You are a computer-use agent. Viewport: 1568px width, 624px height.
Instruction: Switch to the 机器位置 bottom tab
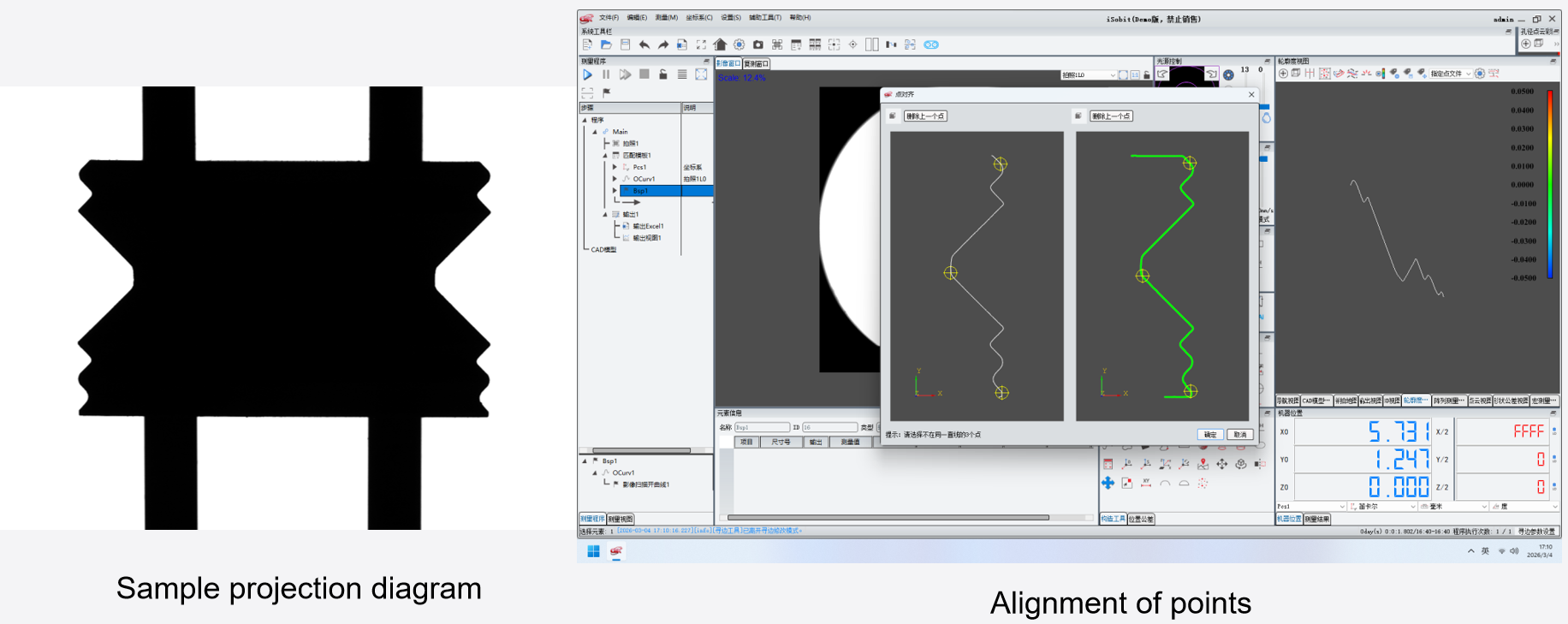coord(1289,519)
